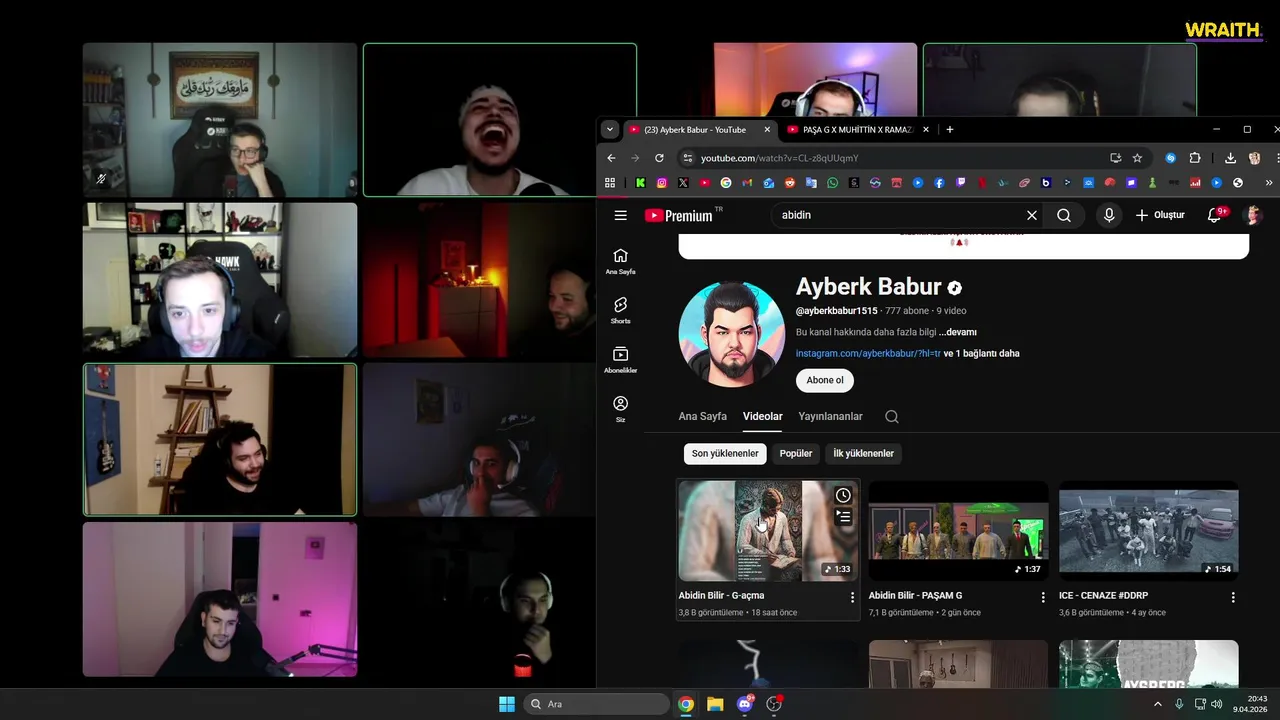This screenshot has height=720, width=1280.
Task: Go back in Chrome
Action: [x=612, y=158]
